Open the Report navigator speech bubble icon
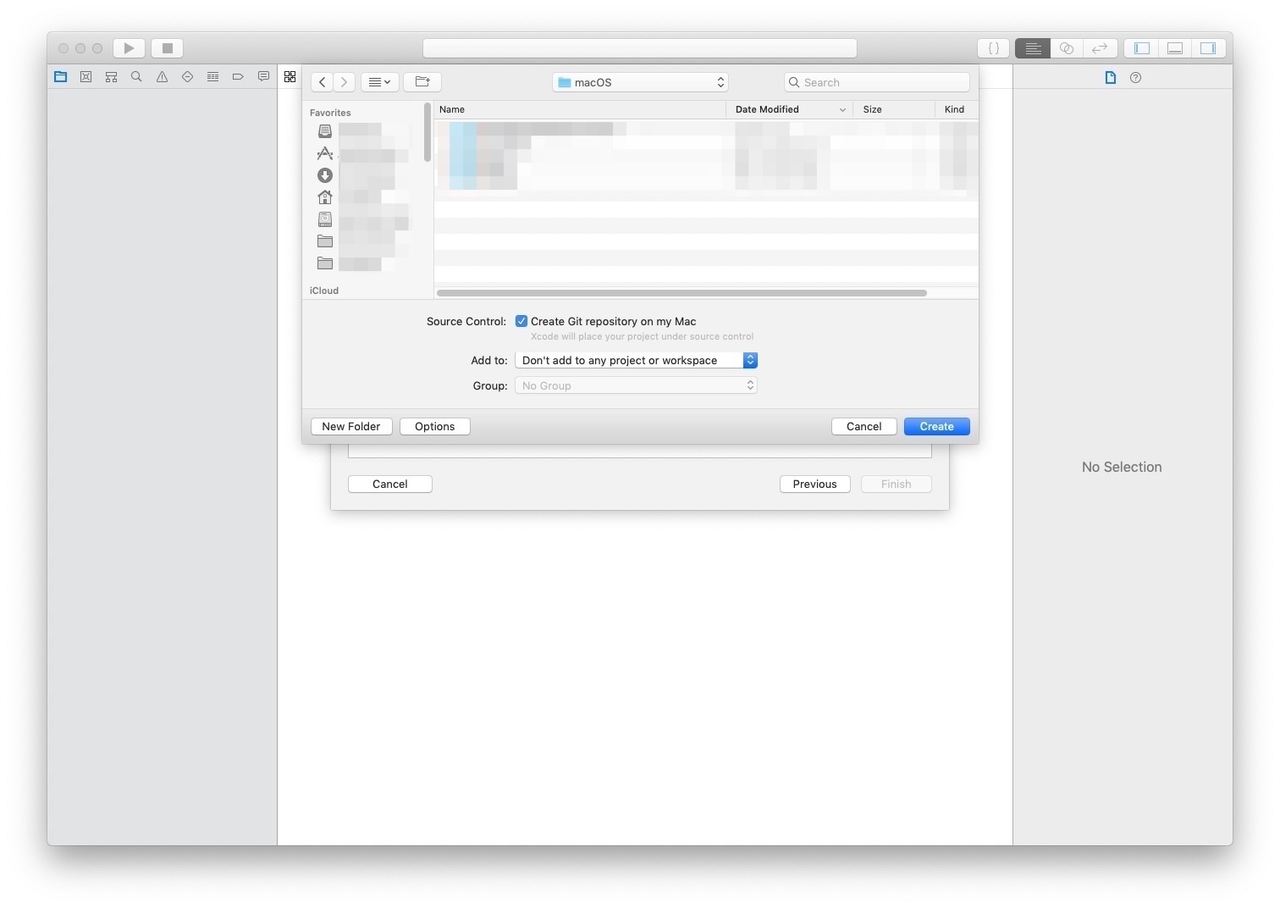 [263, 77]
